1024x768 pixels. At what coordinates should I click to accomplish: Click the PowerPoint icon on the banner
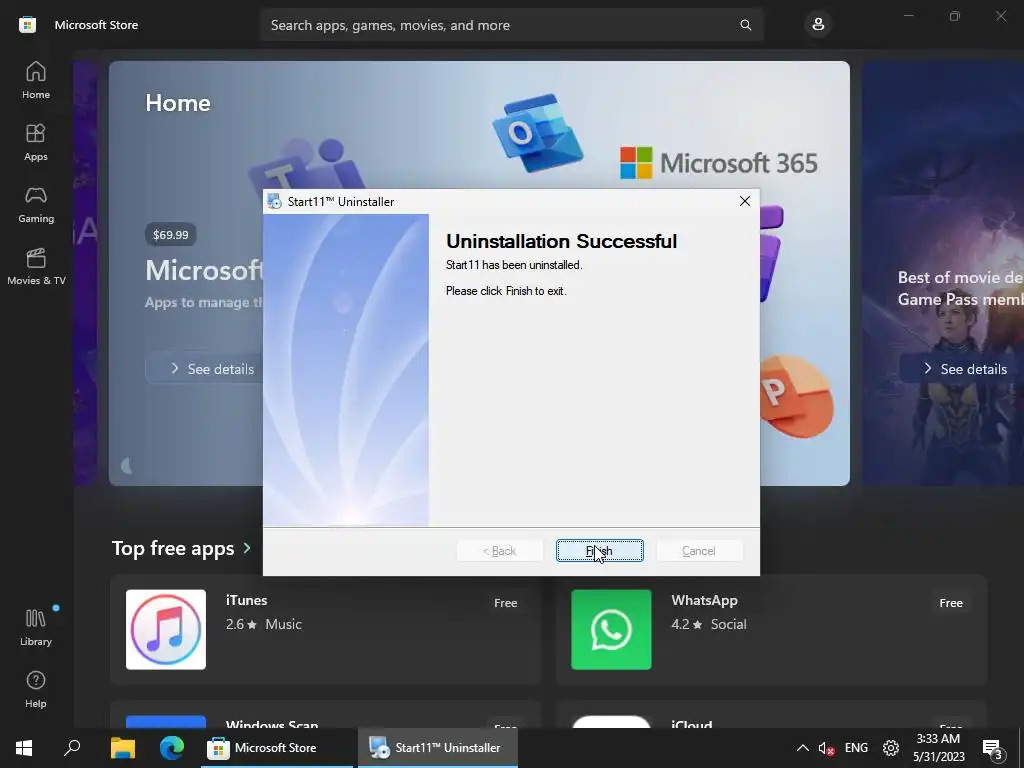[796, 396]
